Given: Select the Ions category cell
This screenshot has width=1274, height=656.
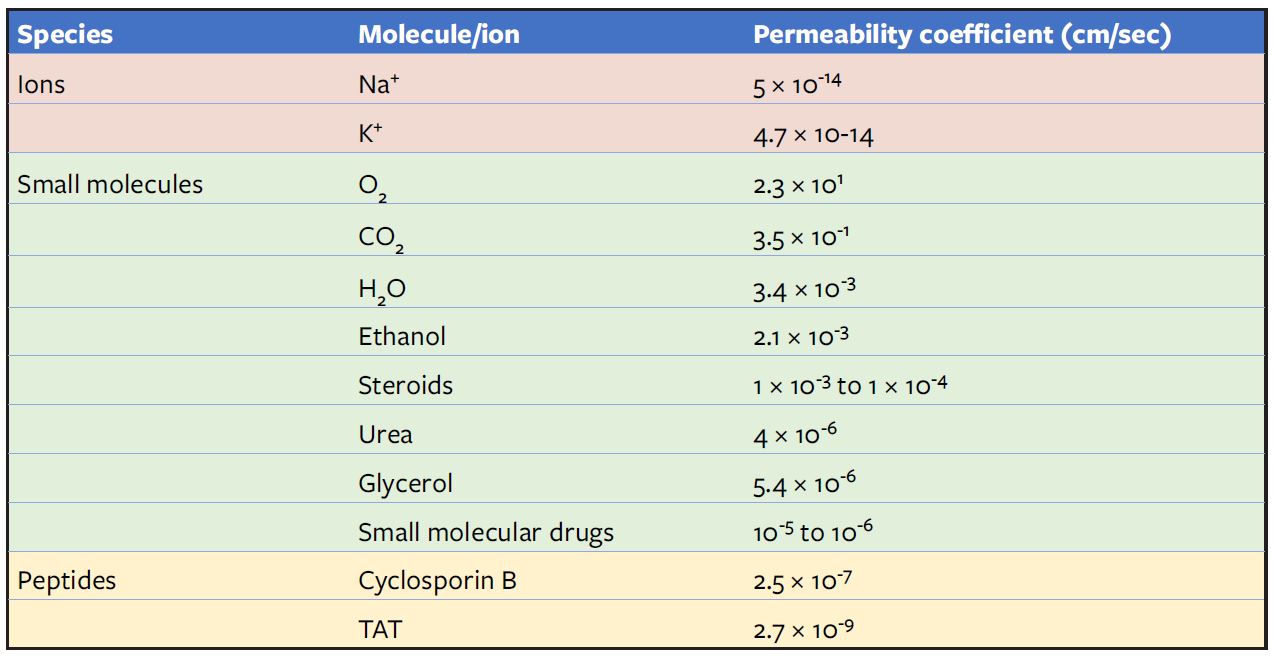Looking at the screenshot, I should 41,85.
